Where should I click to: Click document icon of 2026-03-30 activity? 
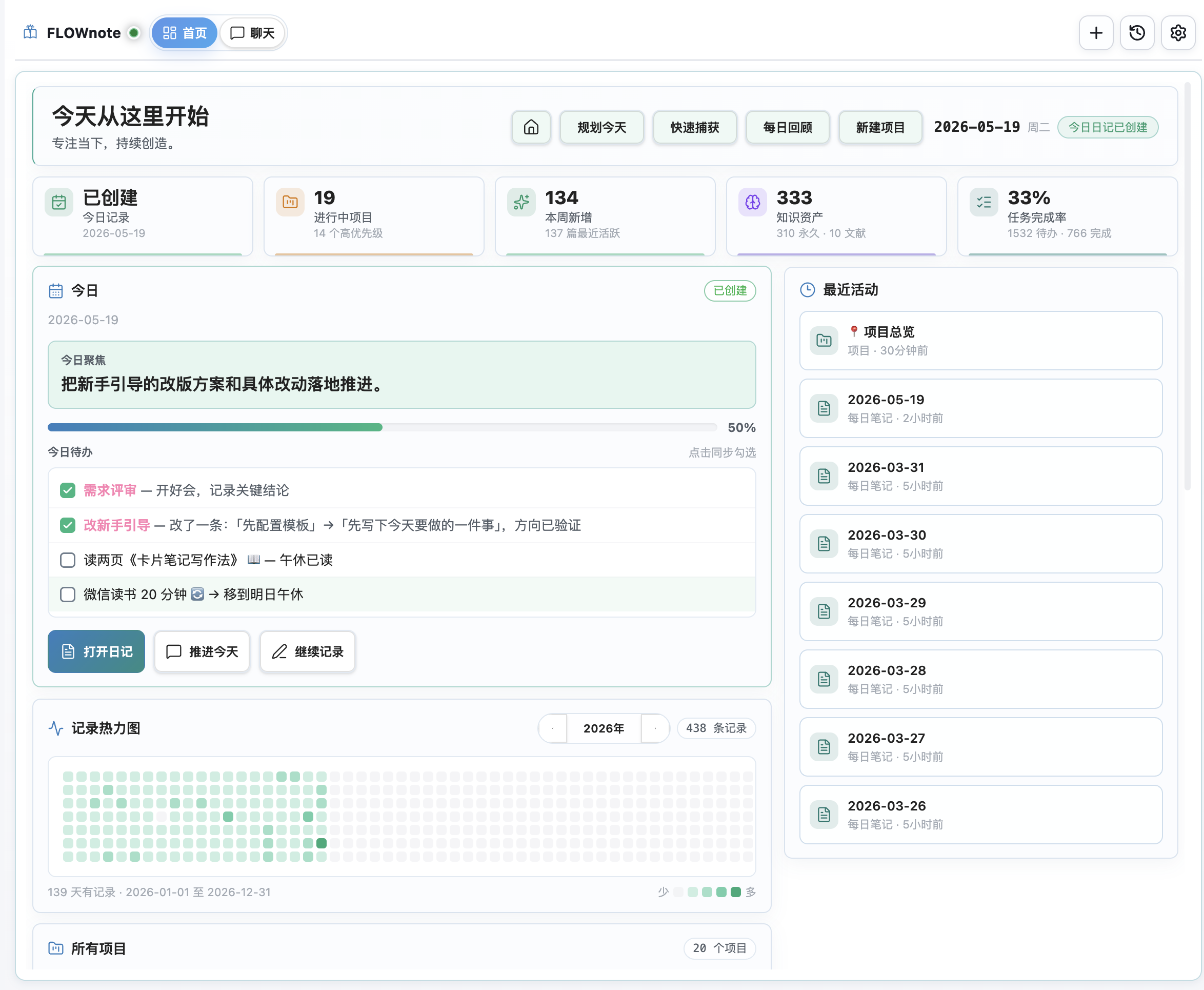click(824, 543)
